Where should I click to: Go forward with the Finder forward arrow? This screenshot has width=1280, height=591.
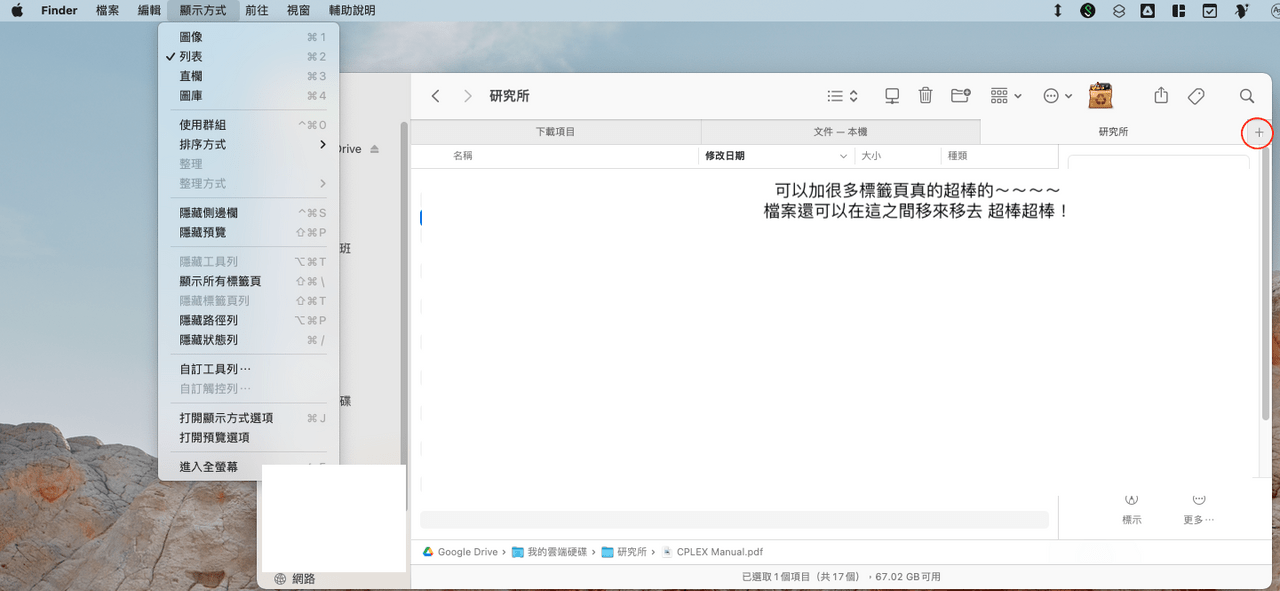tap(467, 96)
